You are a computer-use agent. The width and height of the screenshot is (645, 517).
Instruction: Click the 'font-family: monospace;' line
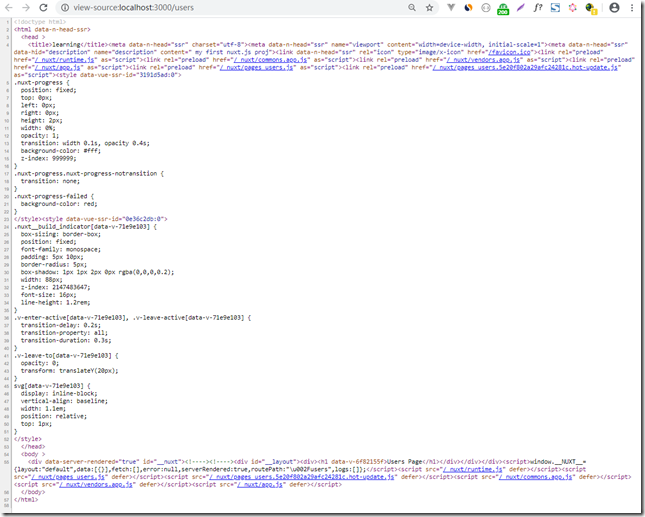pos(60,250)
